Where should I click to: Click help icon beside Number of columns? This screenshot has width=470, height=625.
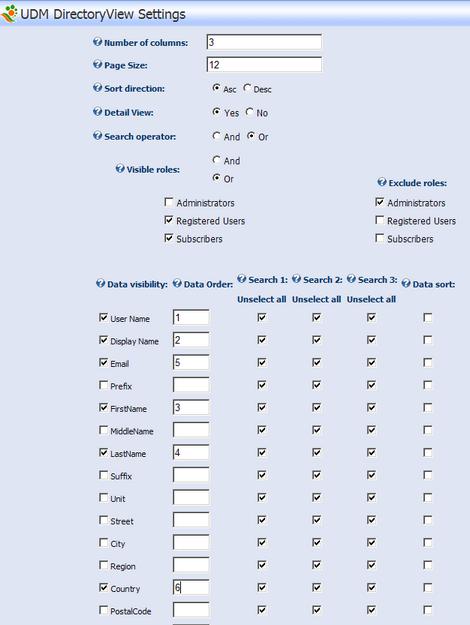pos(97,42)
